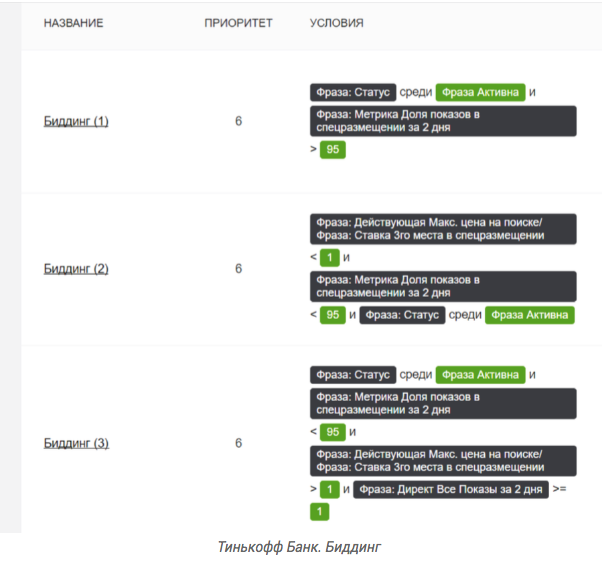Click Фраза: Статус tag in Биддинг (2)
The height and width of the screenshot is (563, 602).
click(x=402, y=315)
